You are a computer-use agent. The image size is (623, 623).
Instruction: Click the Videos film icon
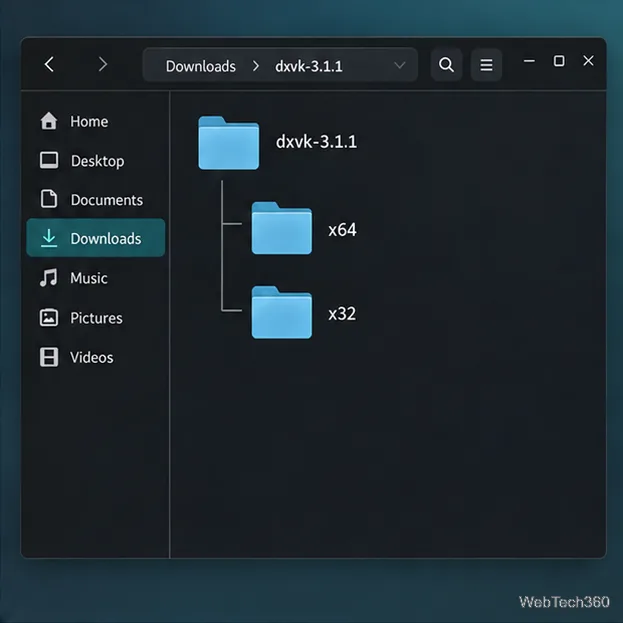pyautogui.click(x=49, y=357)
